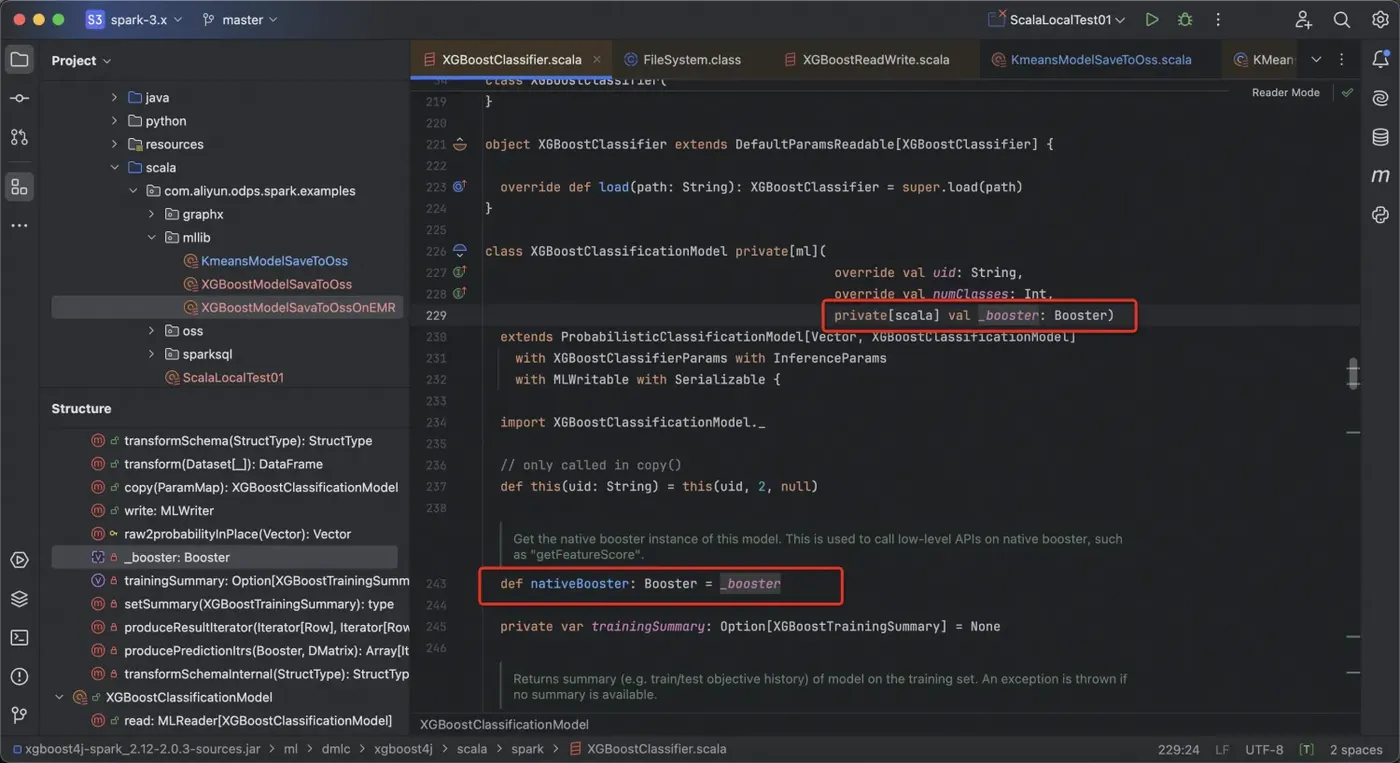The width and height of the screenshot is (1400, 763).
Task: Open the Services layers icon
Action: [x=19, y=599]
